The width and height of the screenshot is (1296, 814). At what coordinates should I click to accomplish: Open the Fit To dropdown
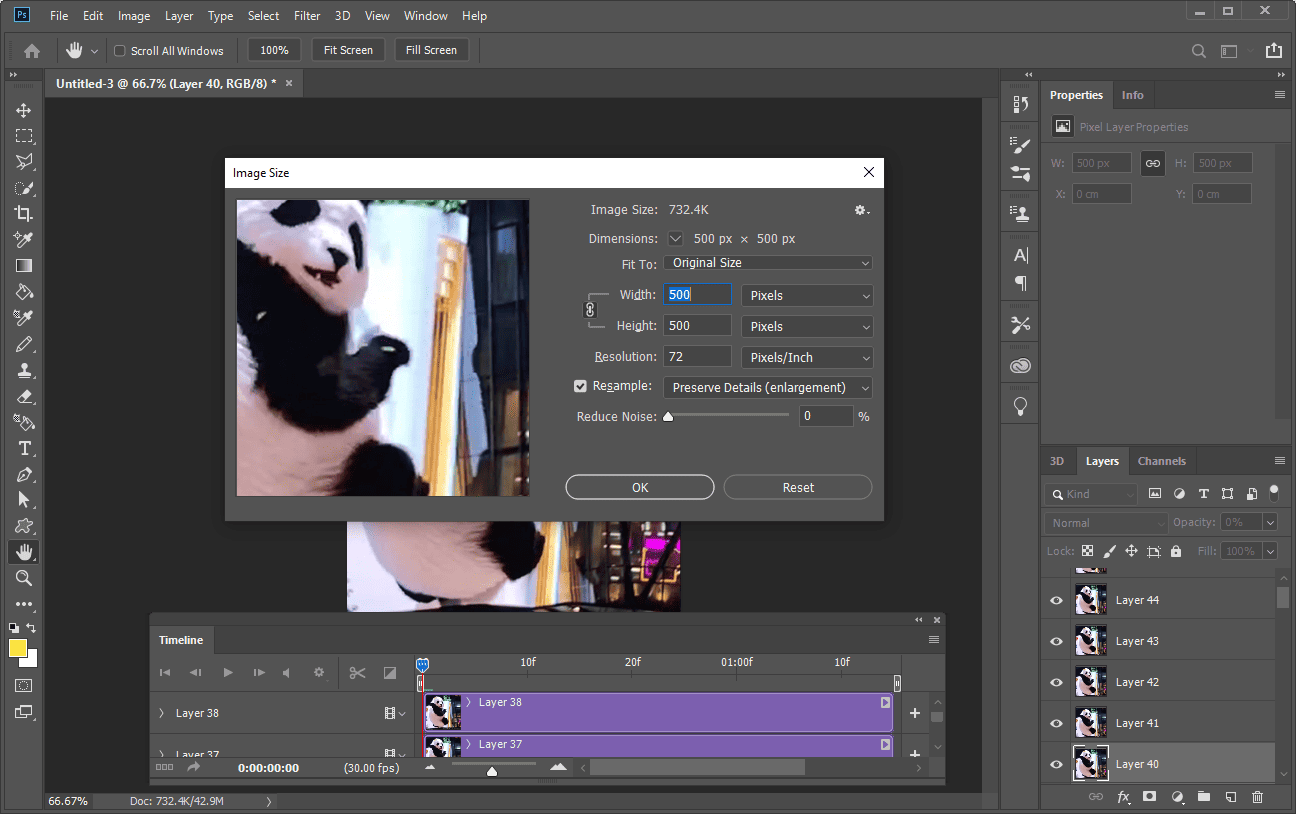coord(767,263)
